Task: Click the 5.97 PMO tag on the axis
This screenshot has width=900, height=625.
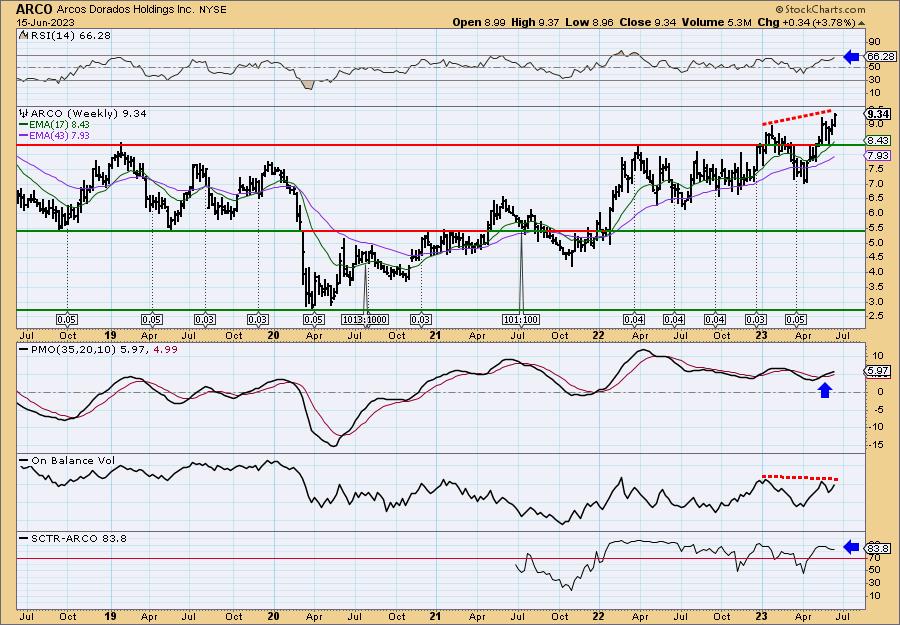Action: (x=879, y=372)
